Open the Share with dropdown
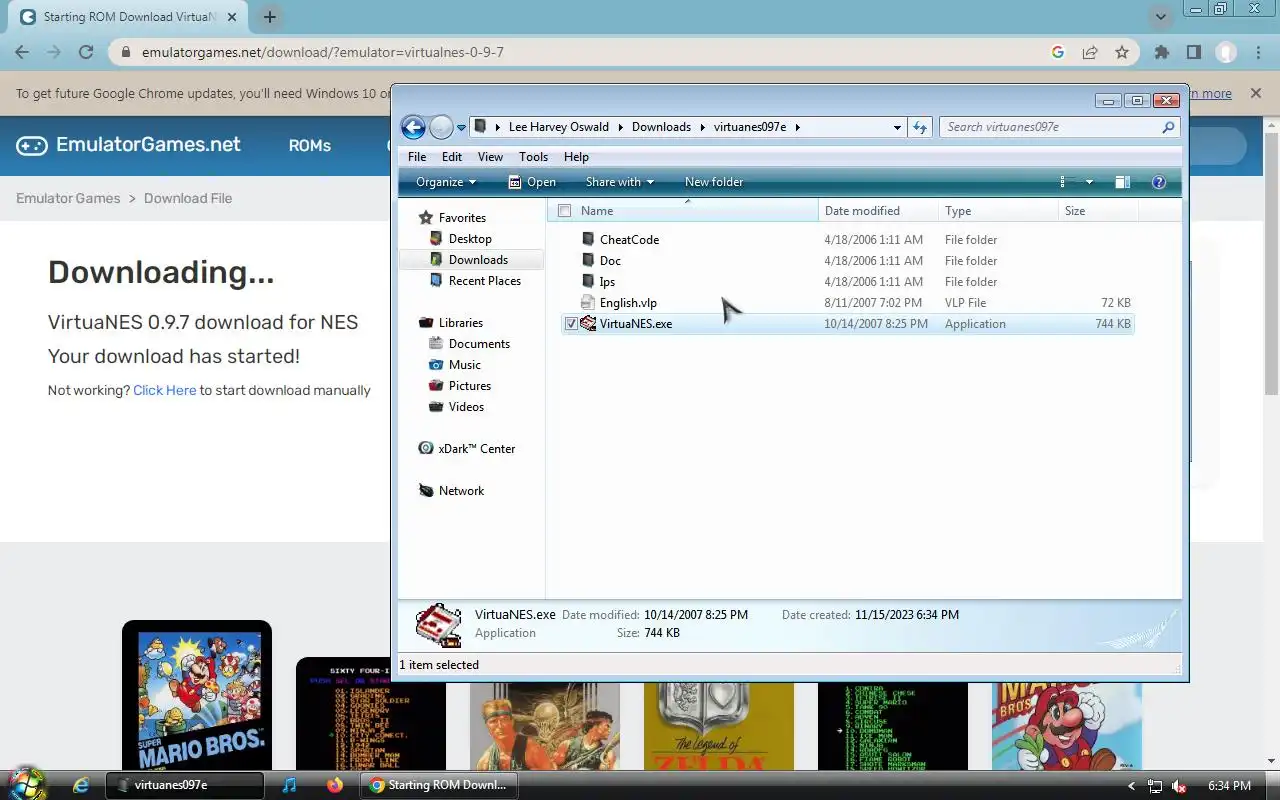 tap(619, 182)
